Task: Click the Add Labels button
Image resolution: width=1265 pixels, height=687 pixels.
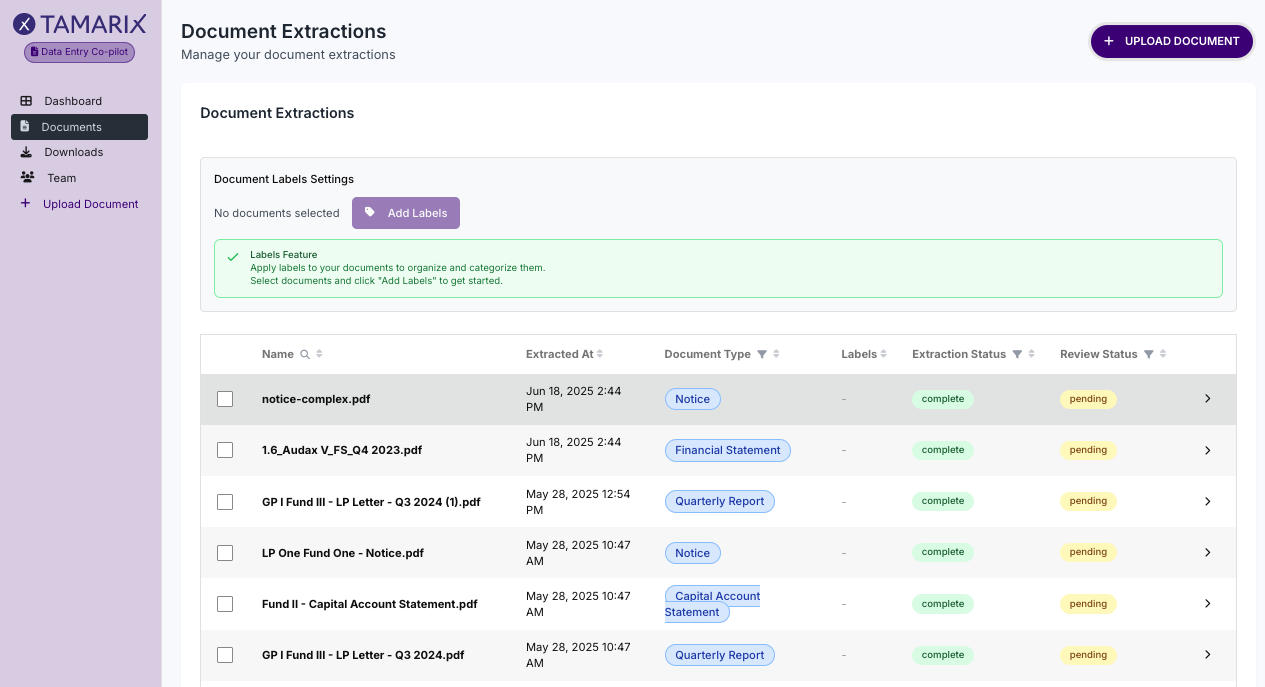Action: coord(406,213)
